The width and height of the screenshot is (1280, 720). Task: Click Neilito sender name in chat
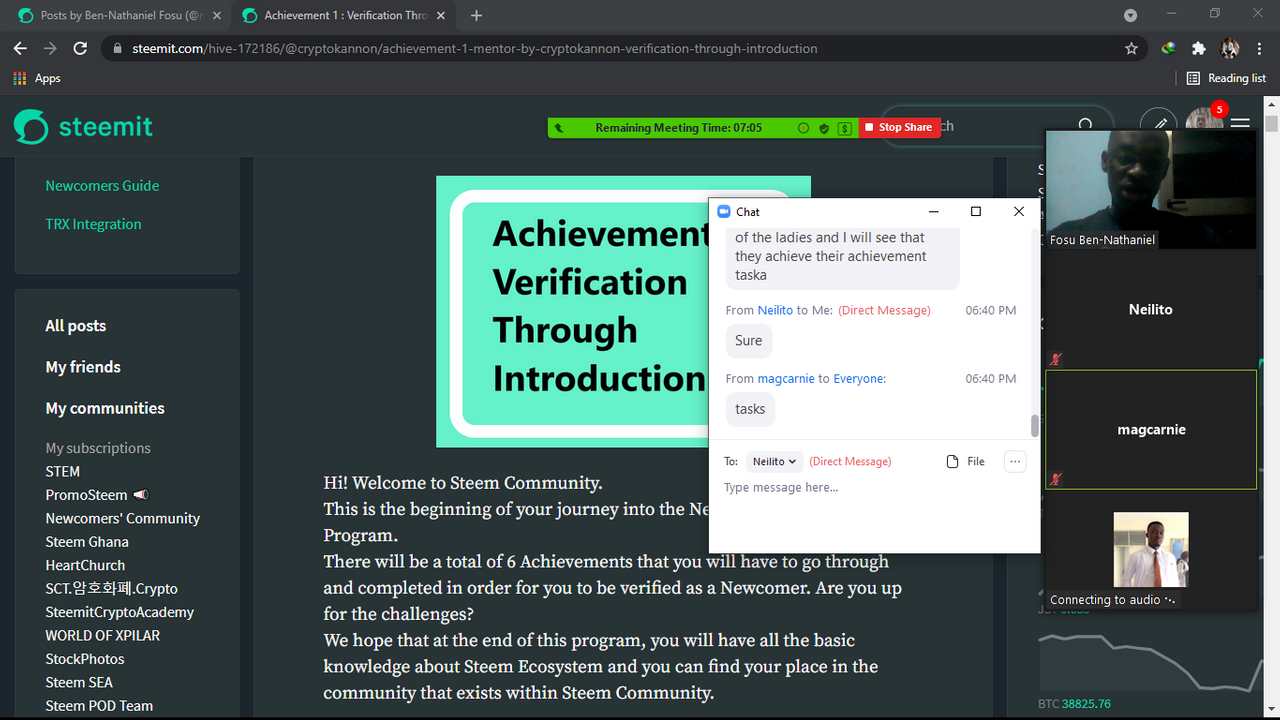tap(775, 310)
